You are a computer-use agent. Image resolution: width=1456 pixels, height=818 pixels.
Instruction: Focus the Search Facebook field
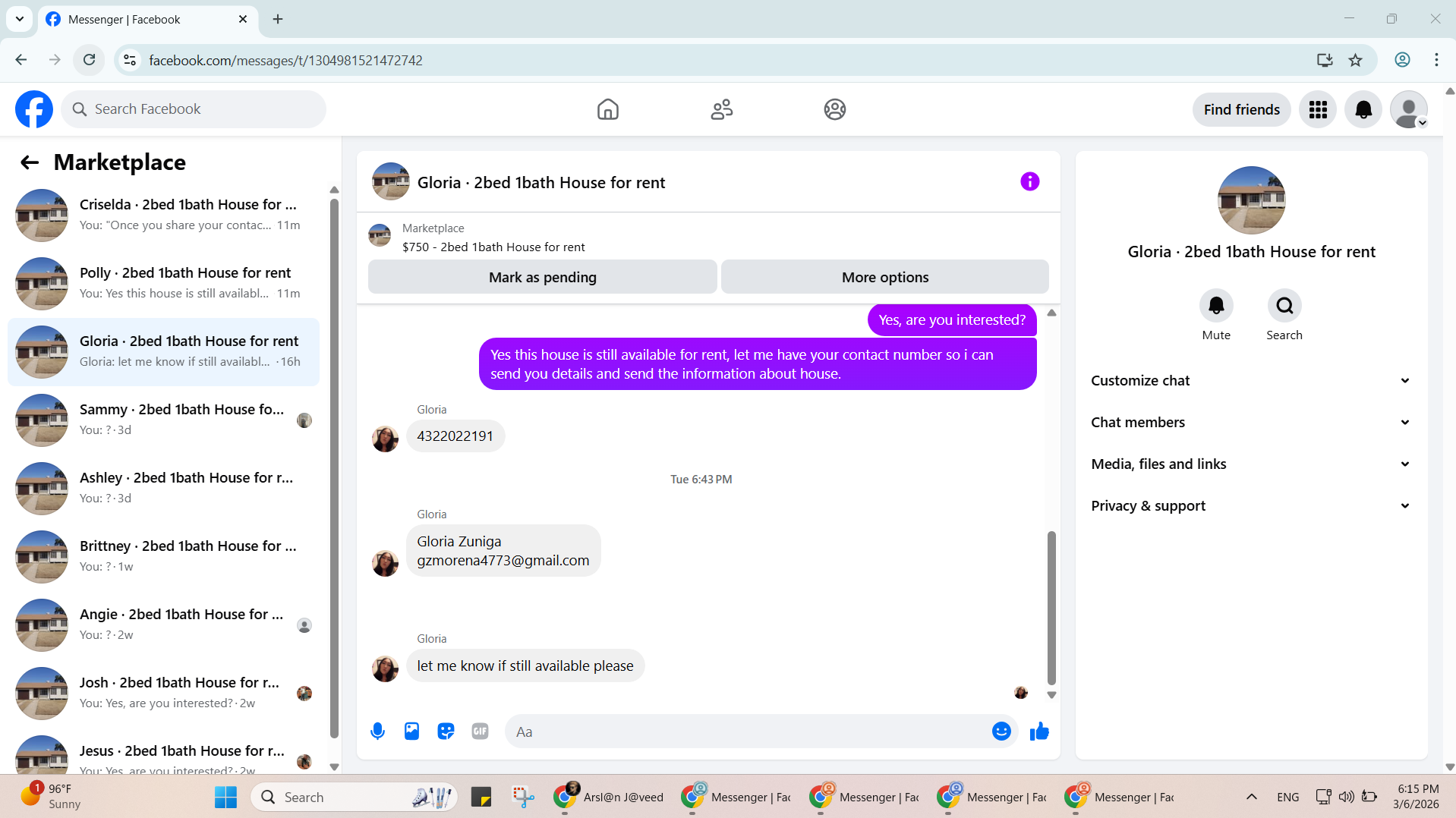194,109
